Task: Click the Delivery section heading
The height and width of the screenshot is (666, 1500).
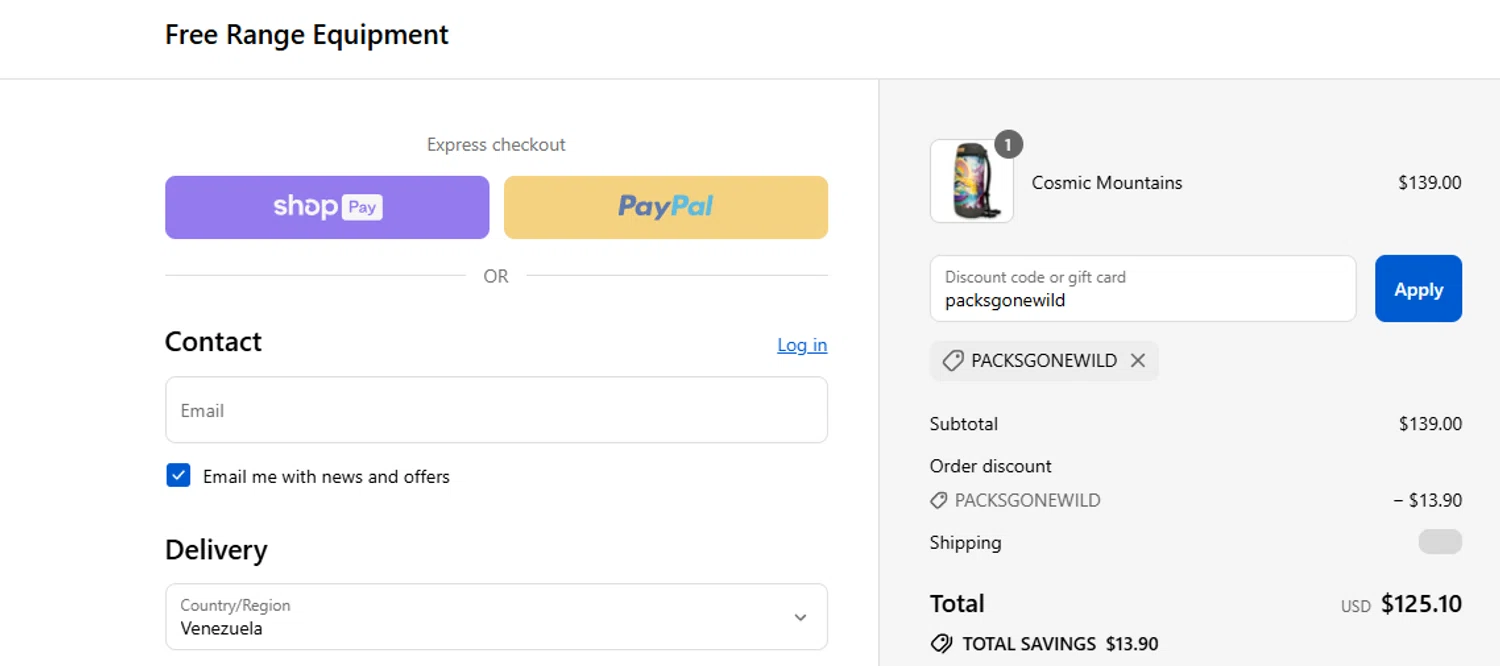Action: click(x=216, y=551)
